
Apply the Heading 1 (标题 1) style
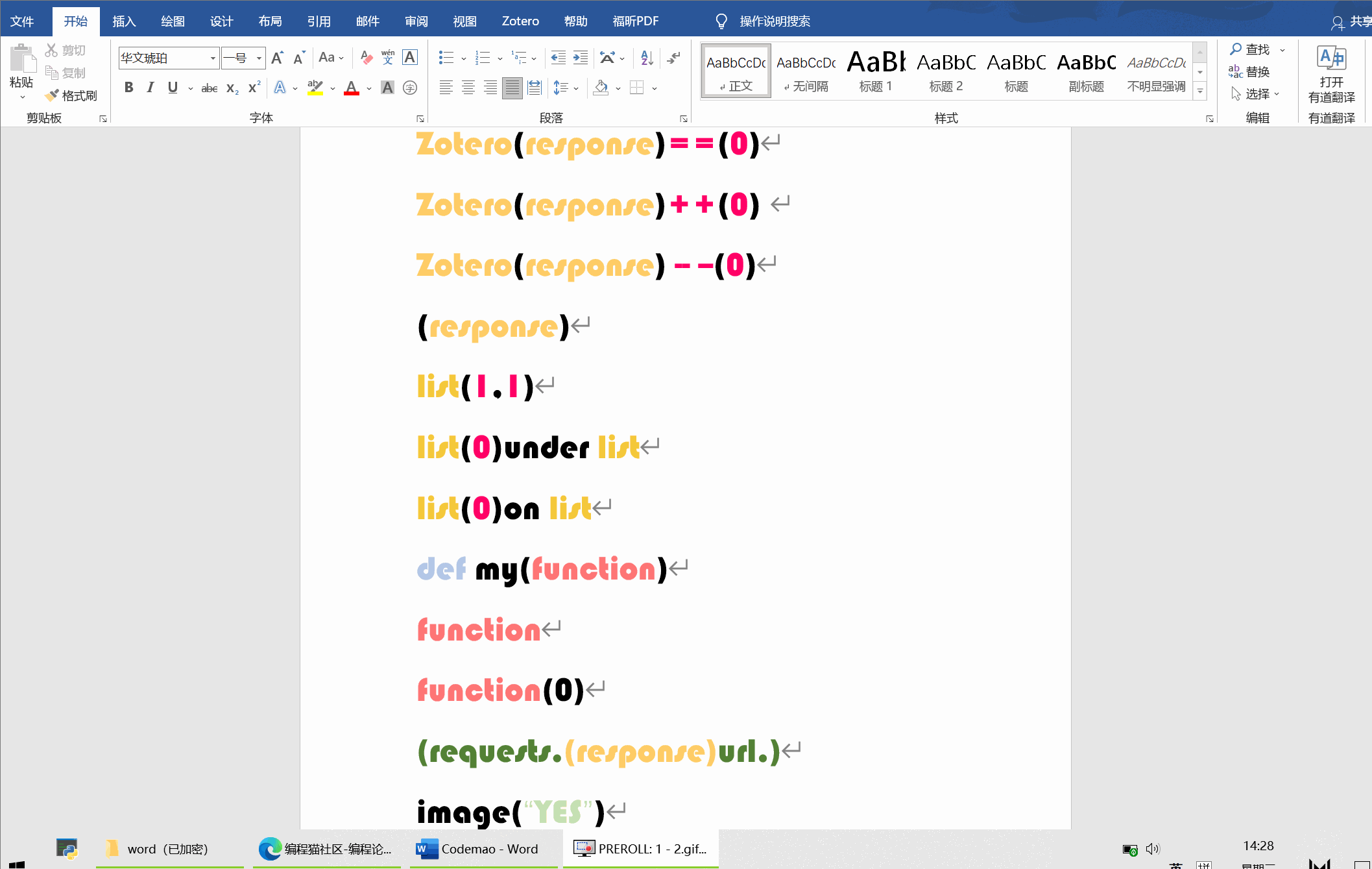[876, 71]
